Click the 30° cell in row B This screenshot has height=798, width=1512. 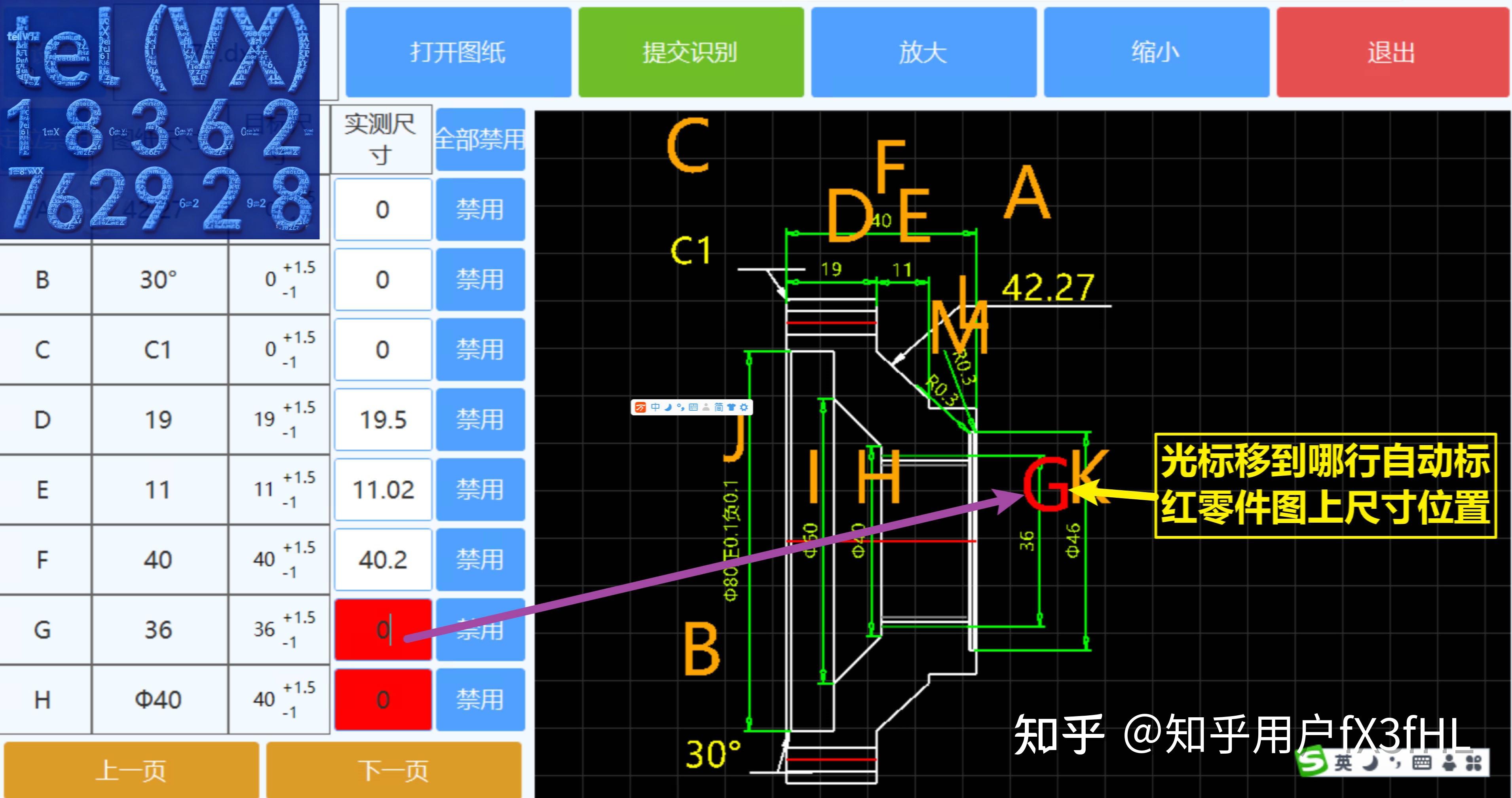[x=159, y=279]
